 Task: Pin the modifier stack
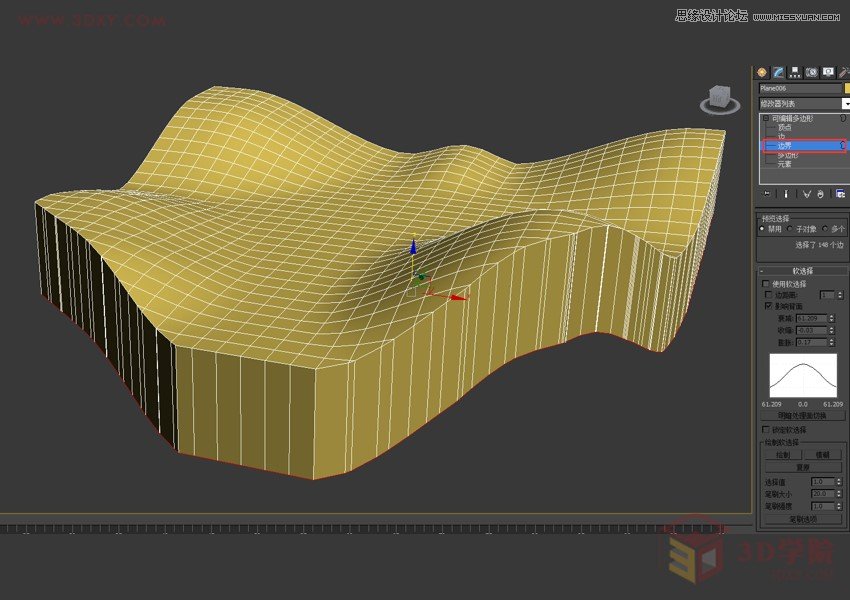click(766, 193)
